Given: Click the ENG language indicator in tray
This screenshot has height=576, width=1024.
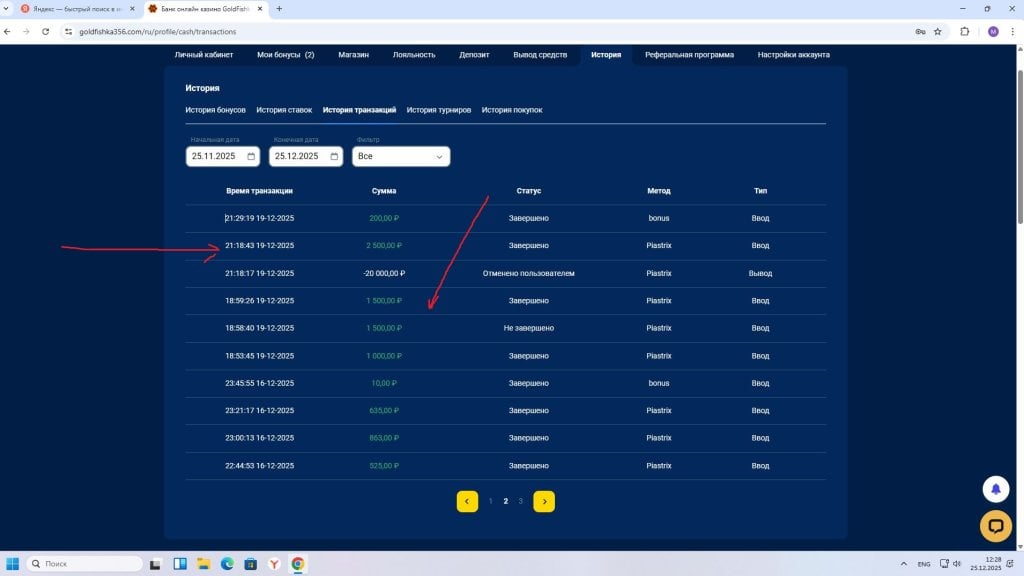Looking at the screenshot, I should [923, 564].
